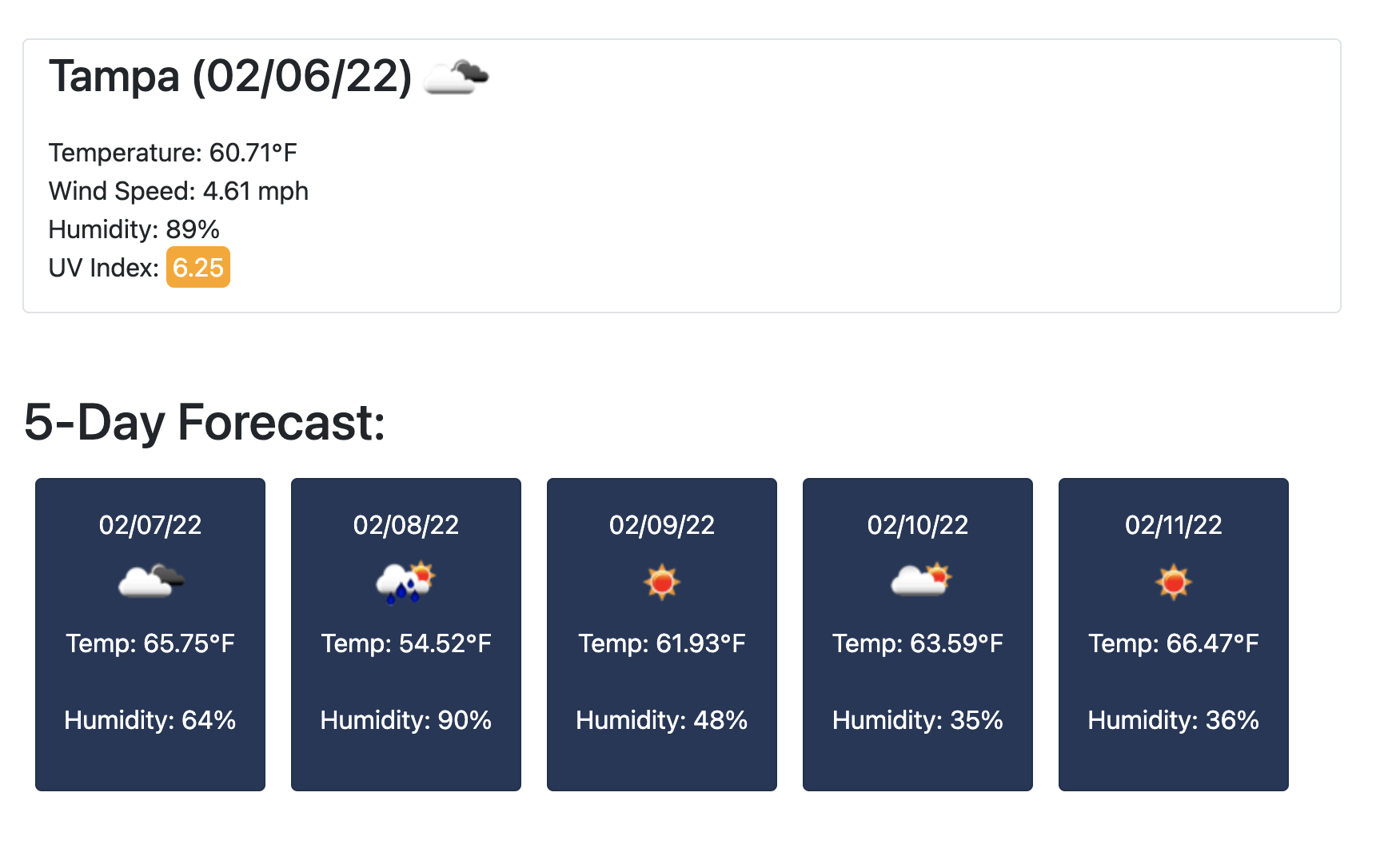Click the Wind Speed 4.61 mph text
Image resolution: width=1396 pixels, height=868 pixels.
[x=177, y=191]
